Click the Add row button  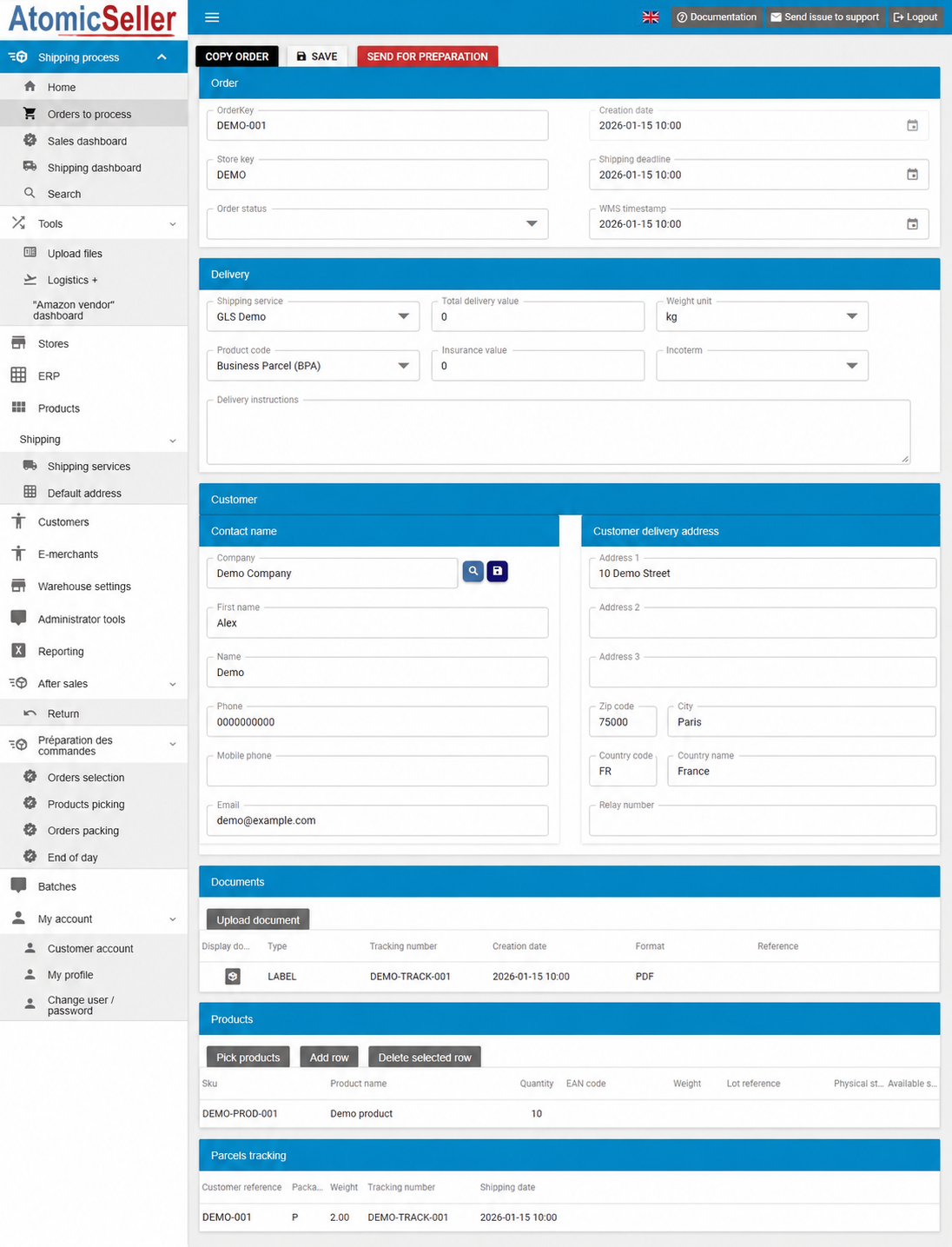pos(329,1057)
